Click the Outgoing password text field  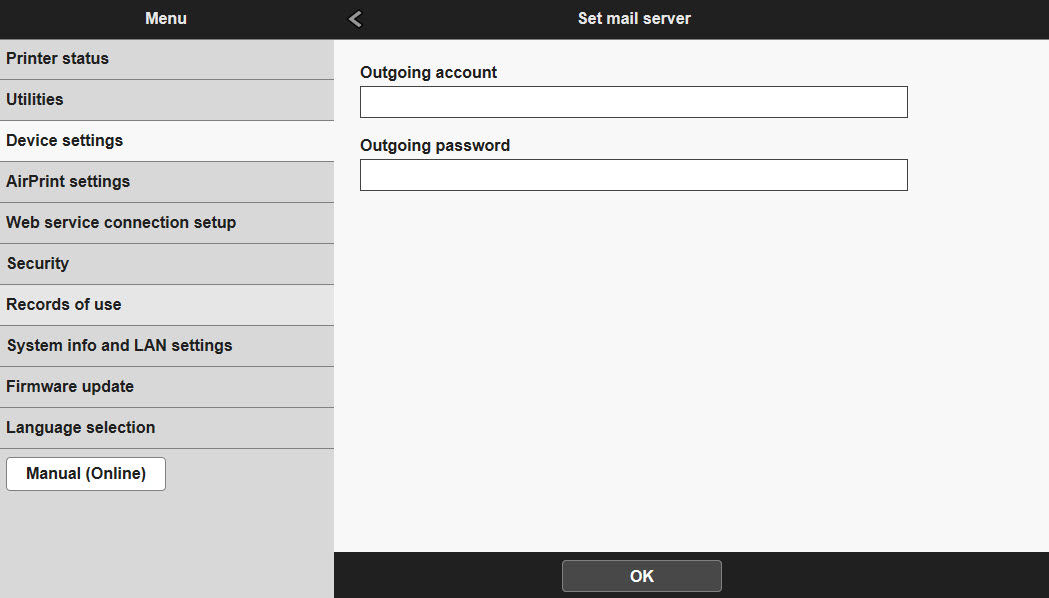(x=633, y=175)
